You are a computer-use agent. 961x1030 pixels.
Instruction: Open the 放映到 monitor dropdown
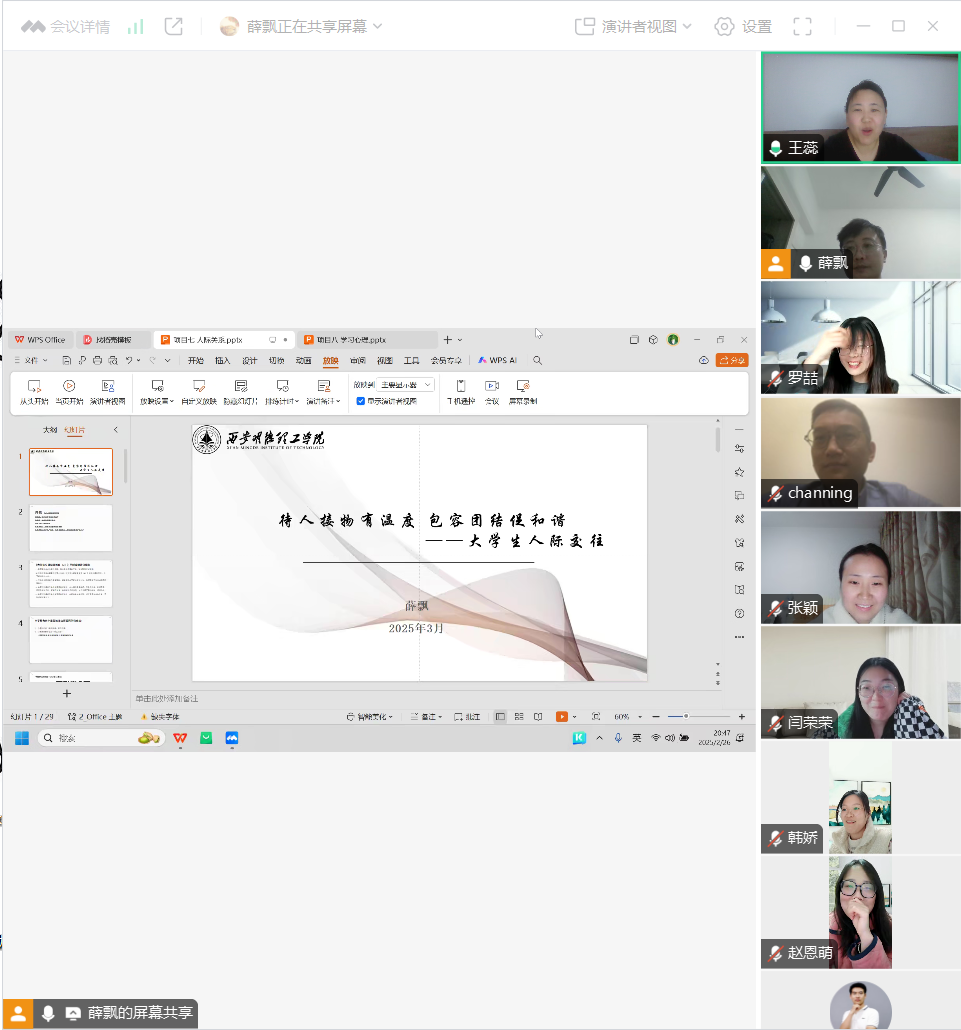[406, 385]
